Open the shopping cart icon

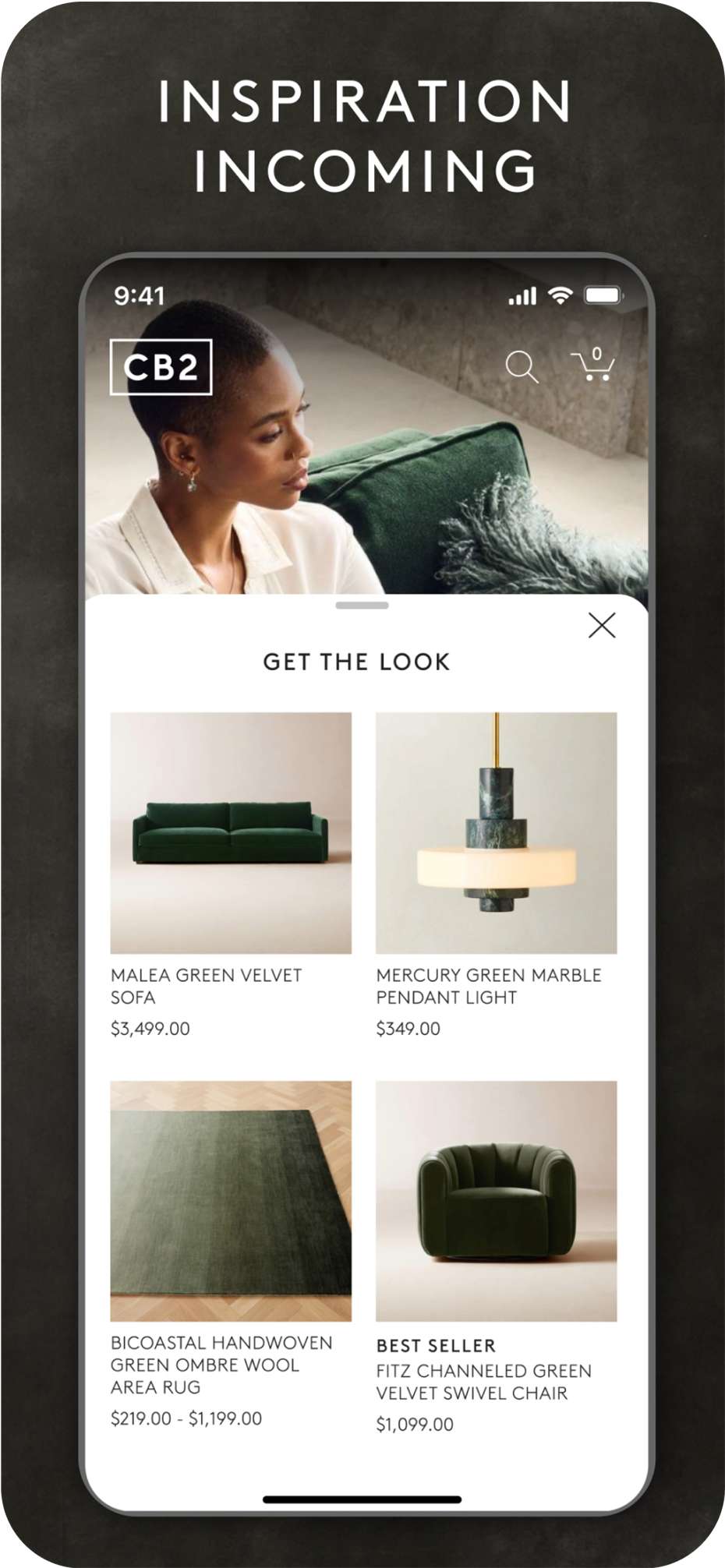593,365
